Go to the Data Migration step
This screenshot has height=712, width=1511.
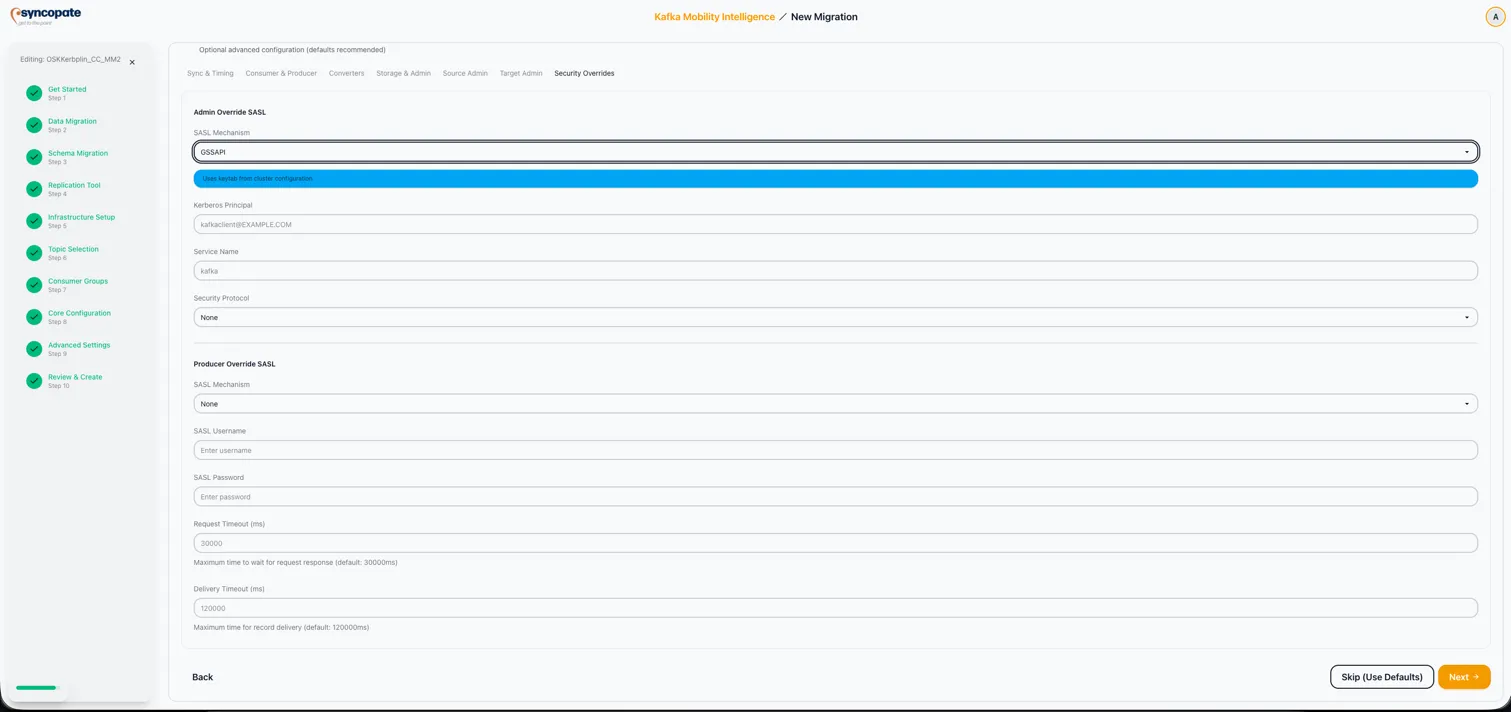click(72, 121)
